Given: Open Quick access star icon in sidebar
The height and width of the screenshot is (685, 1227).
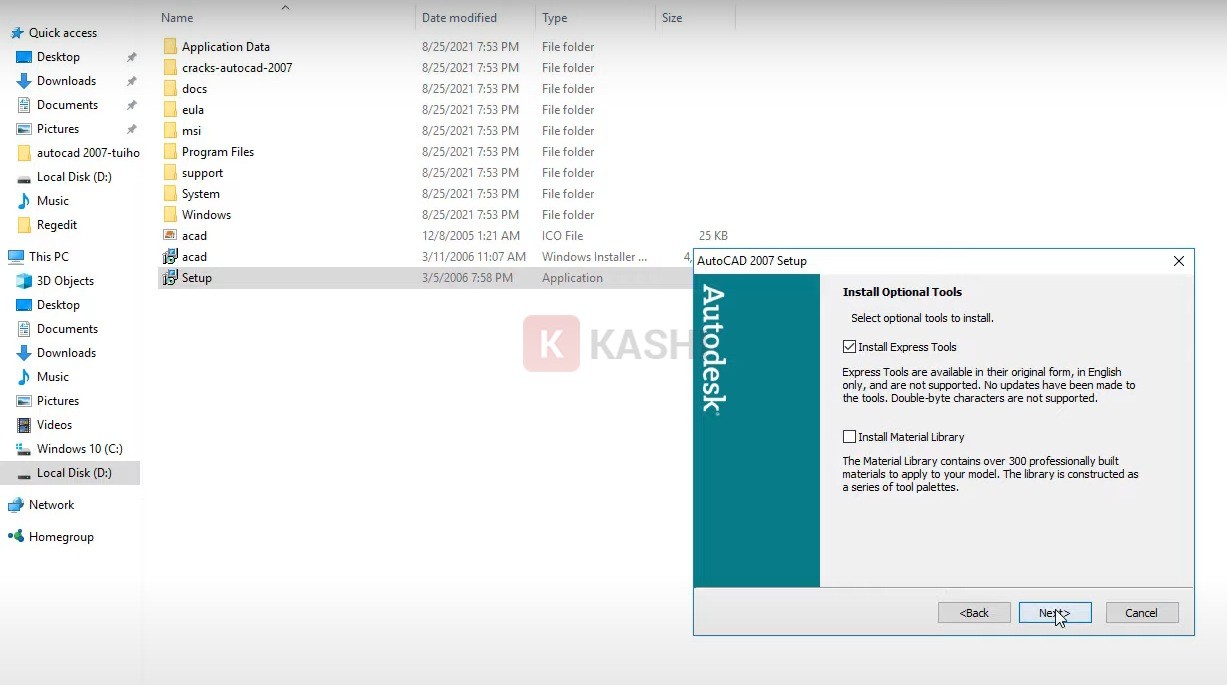Looking at the screenshot, I should point(16,33).
